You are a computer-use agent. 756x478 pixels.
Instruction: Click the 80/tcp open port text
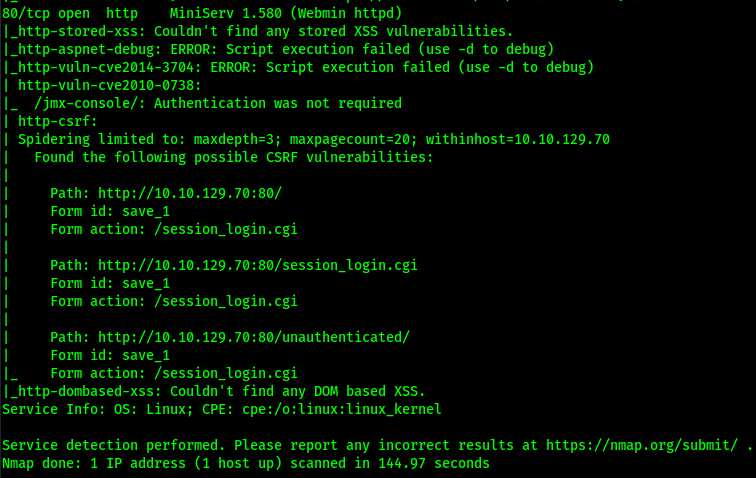46,14
